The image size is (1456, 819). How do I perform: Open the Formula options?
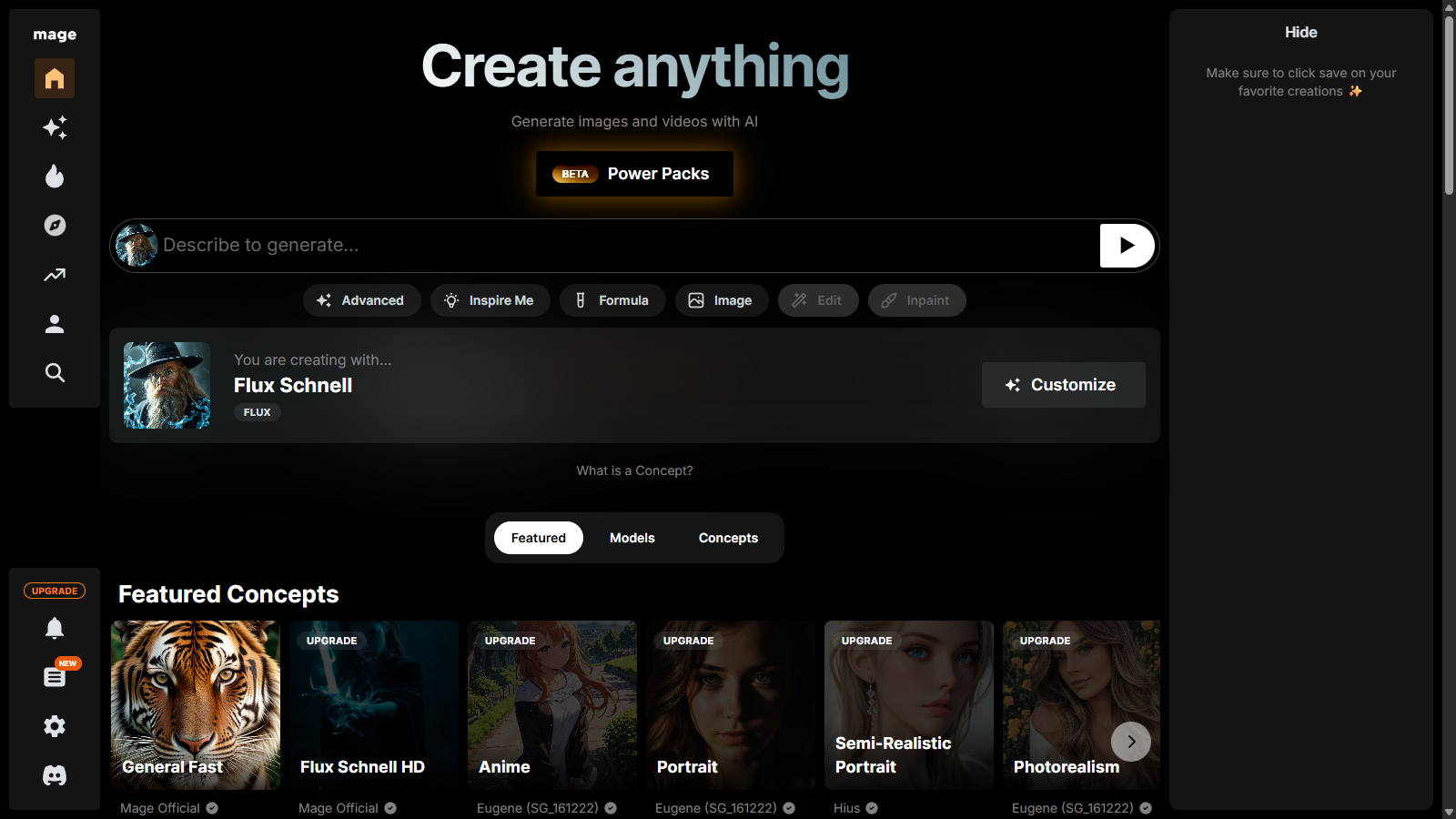[612, 300]
